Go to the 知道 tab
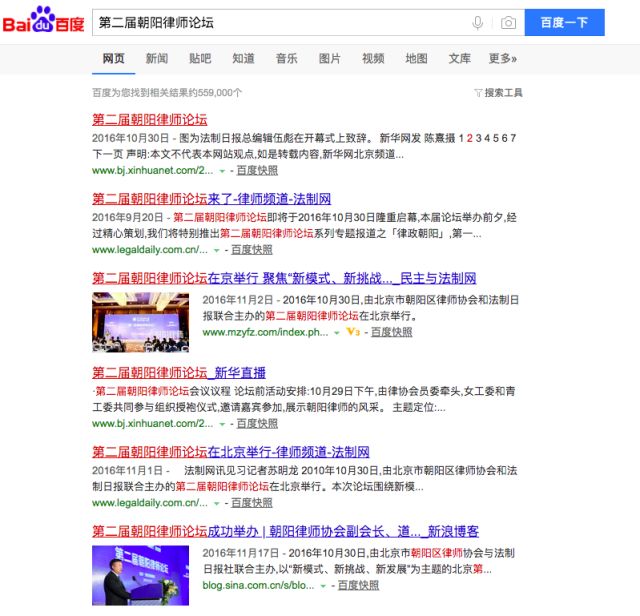Image resolution: width=640 pixels, height=616 pixels. coord(243,58)
